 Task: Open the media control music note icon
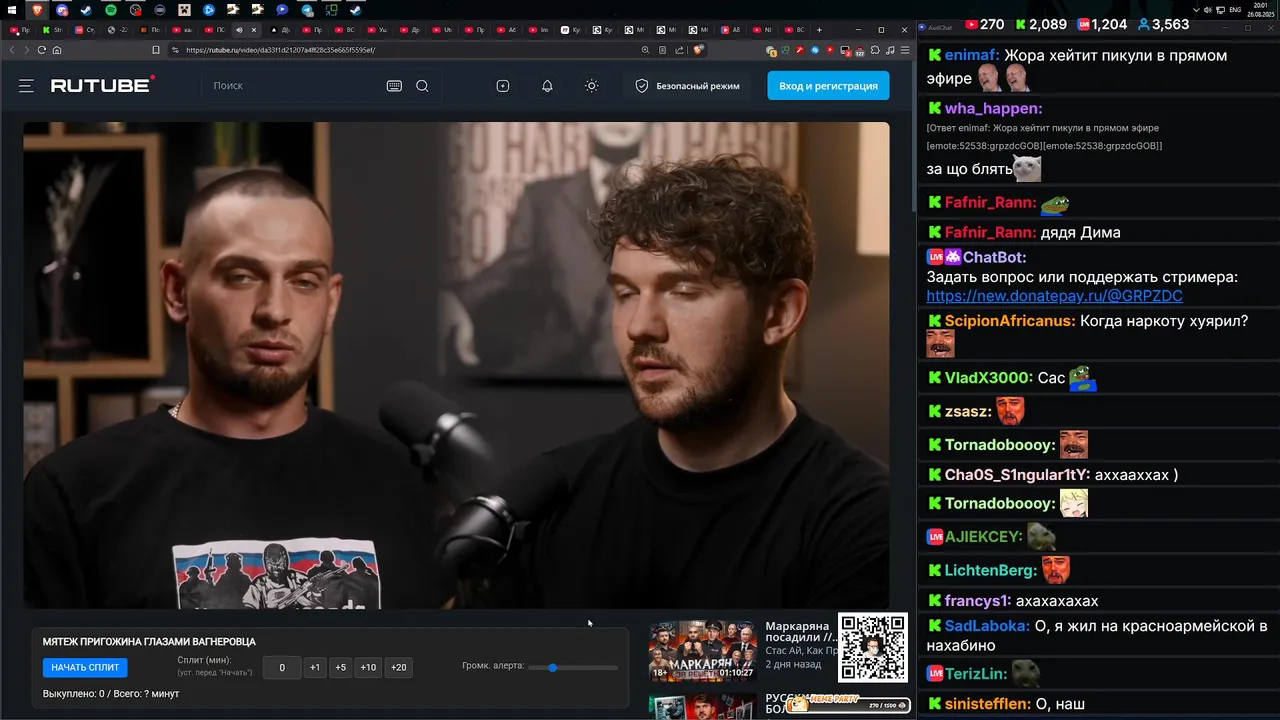tap(890, 50)
